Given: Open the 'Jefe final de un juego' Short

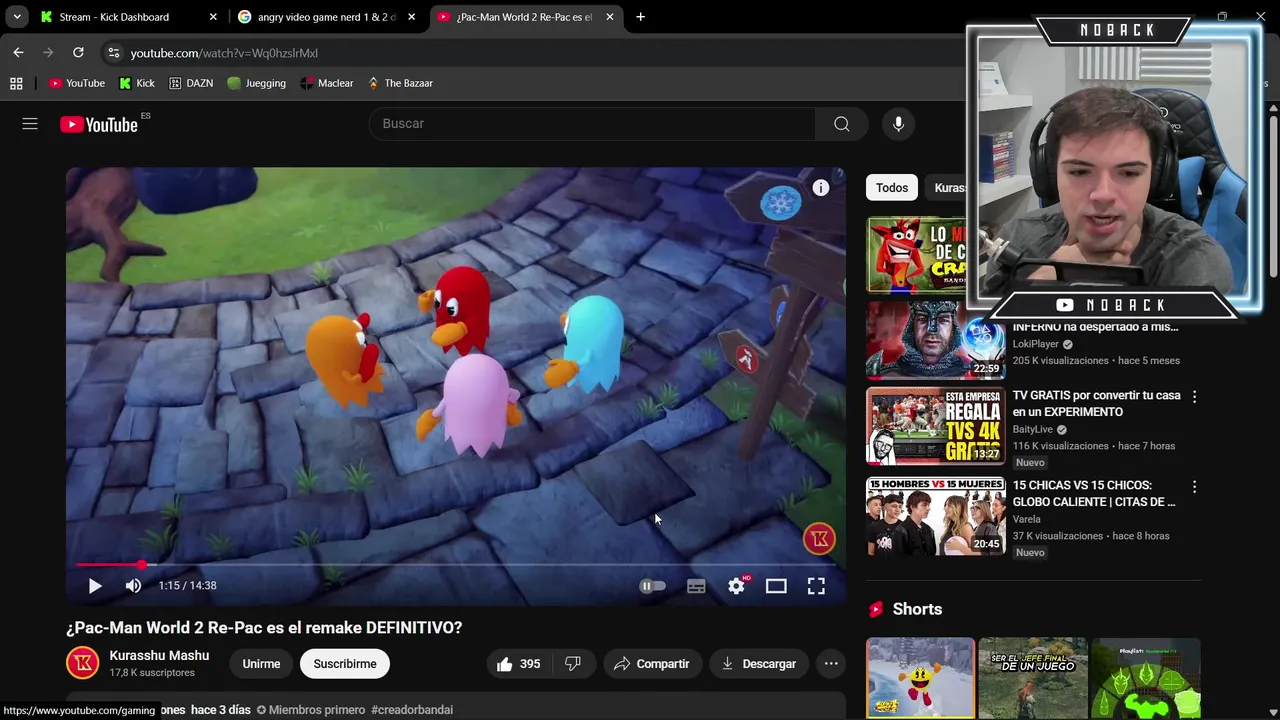Looking at the screenshot, I should point(1032,678).
